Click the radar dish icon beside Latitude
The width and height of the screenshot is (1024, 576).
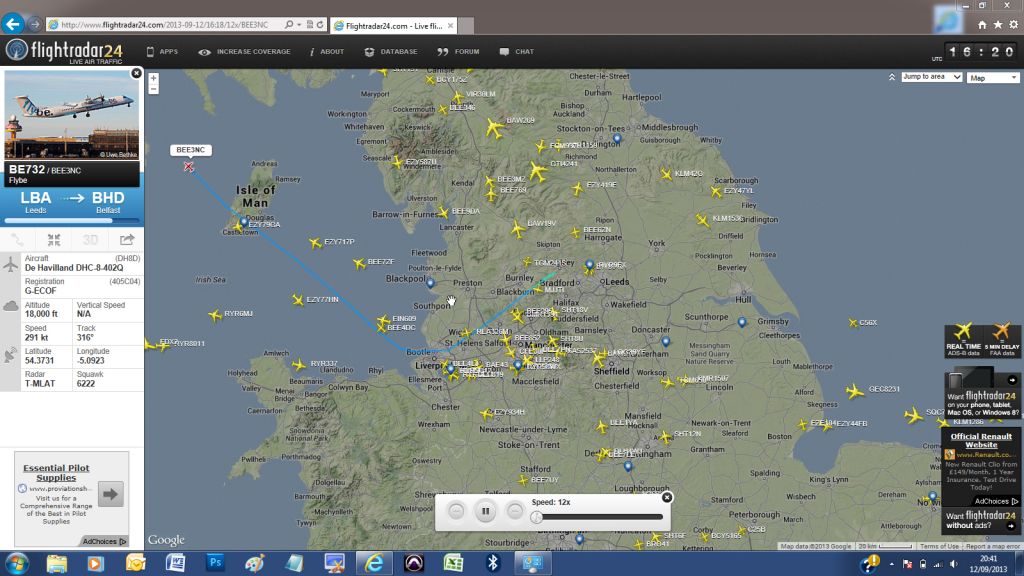[x=10, y=355]
